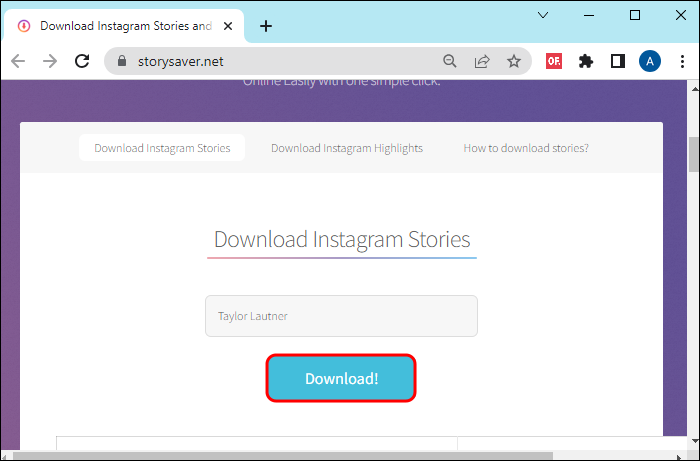Open the profile avatar A
The height and width of the screenshot is (461, 700).
[650, 61]
